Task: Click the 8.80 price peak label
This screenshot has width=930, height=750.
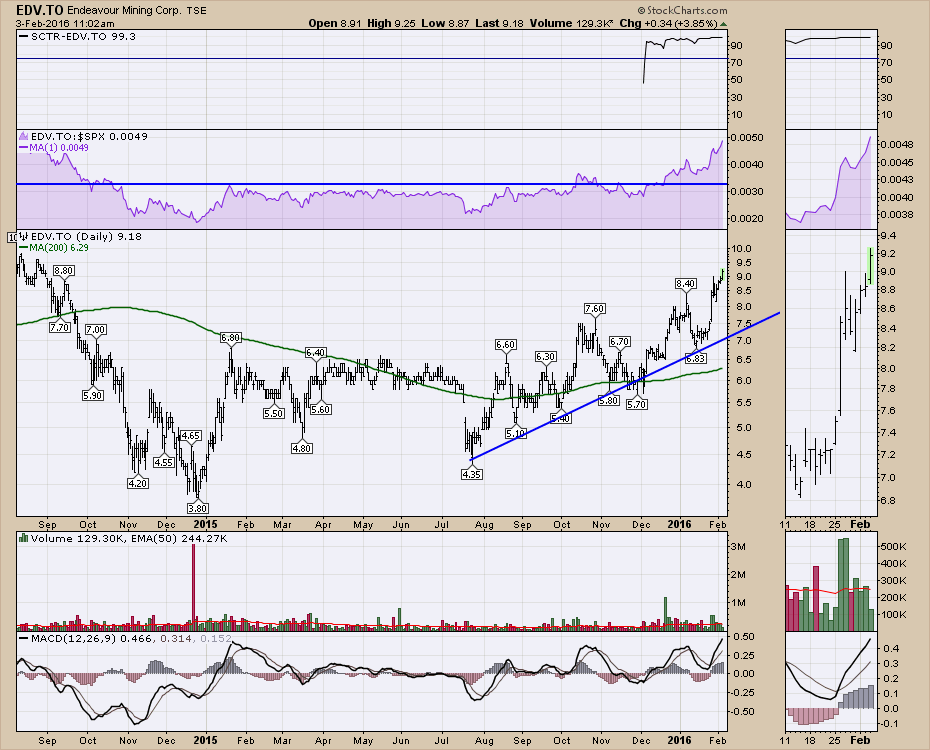Action: (x=63, y=270)
